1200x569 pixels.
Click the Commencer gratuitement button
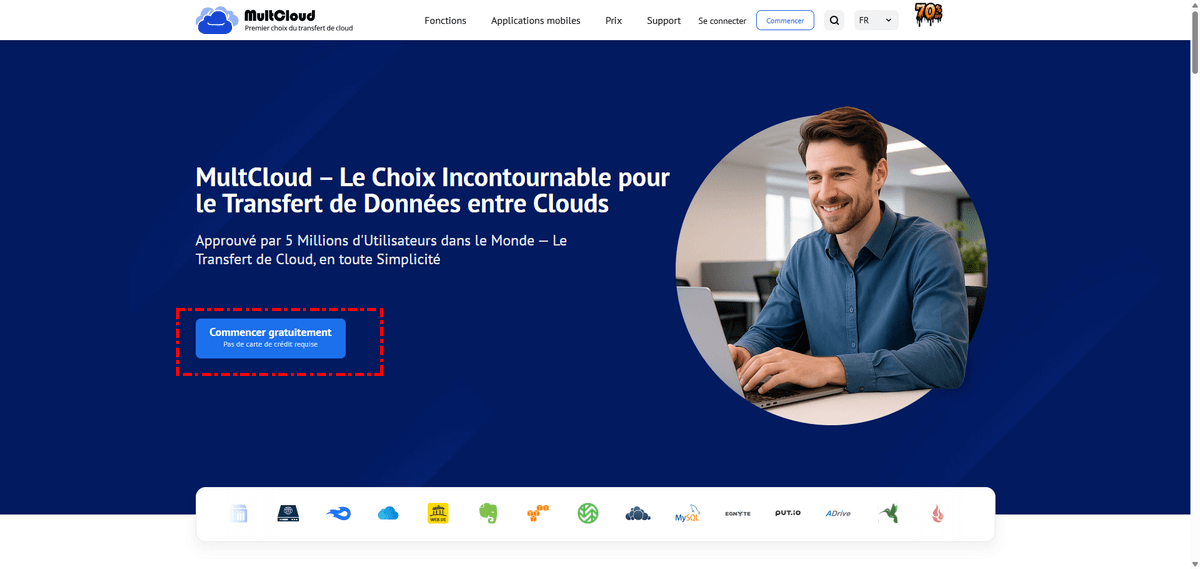(270, 338)
